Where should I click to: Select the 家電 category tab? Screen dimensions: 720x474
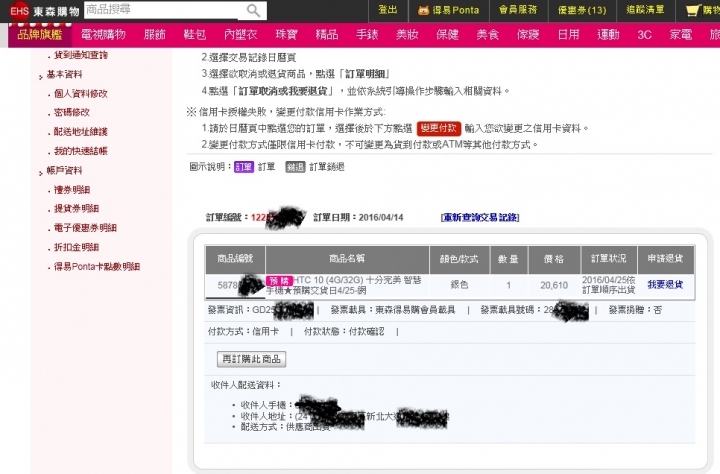[x=681, y=34]
